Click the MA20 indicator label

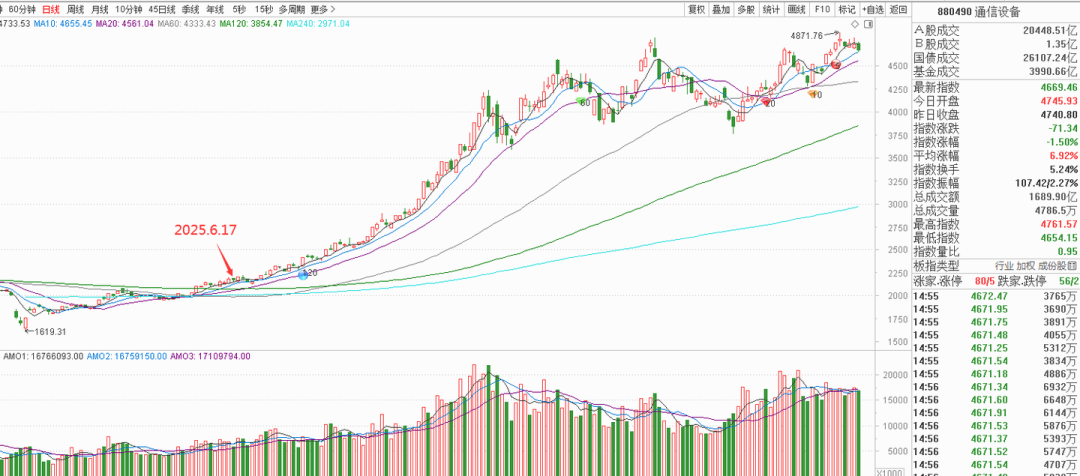click(x=125, y=23)
